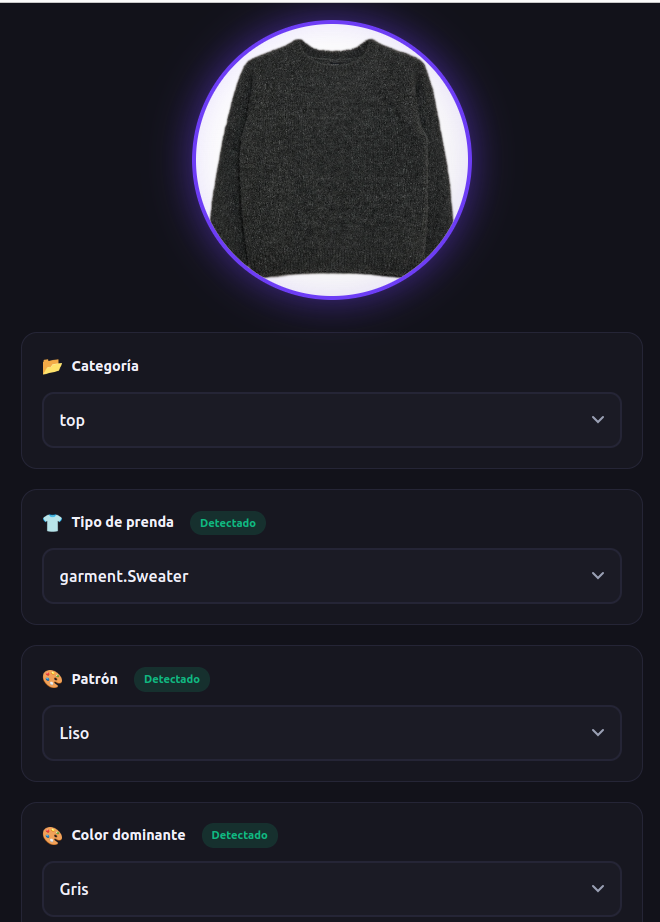Viewport: 660px width, 922px height.
Task: Click the palette icon next to Patrón
Action: (52, 679)
